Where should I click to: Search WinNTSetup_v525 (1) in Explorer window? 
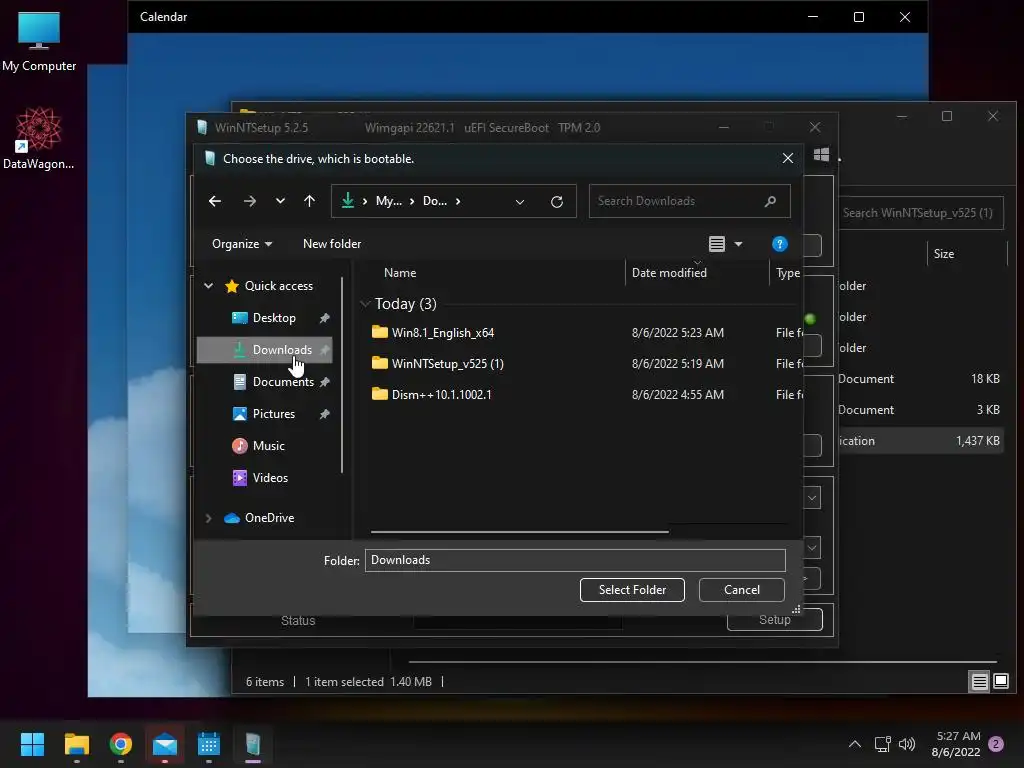coord(920,213)
